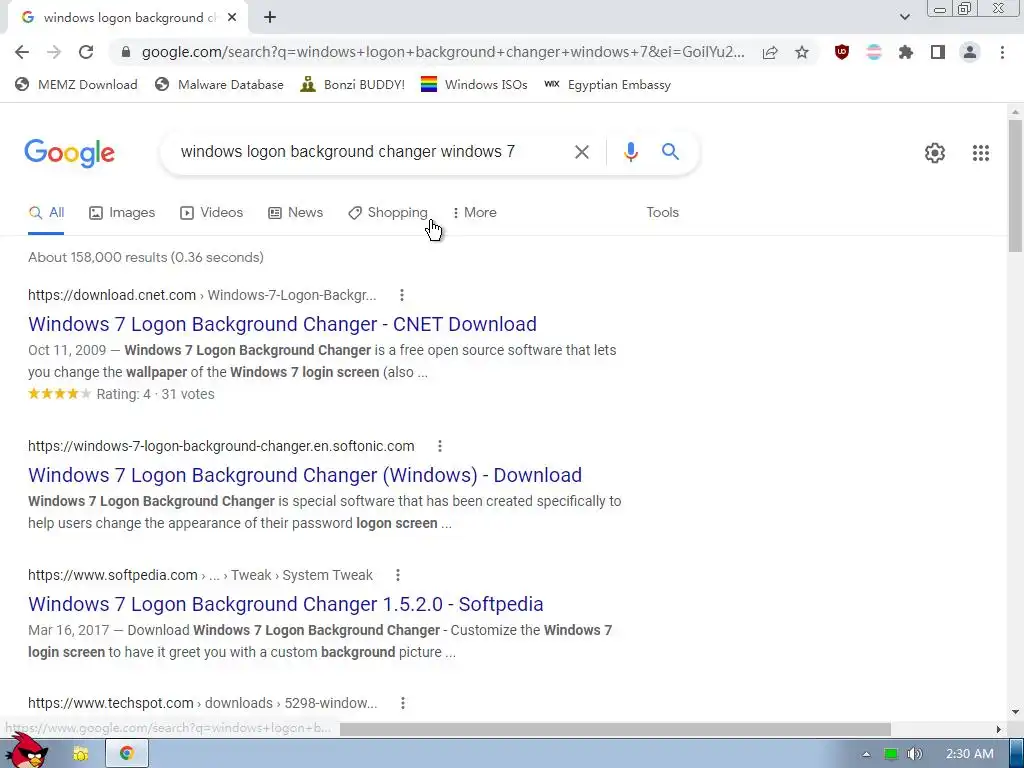This screenshot has height=768, width=1024.
Task: Submit search with magnifier icon
Action: pos(670,152)
